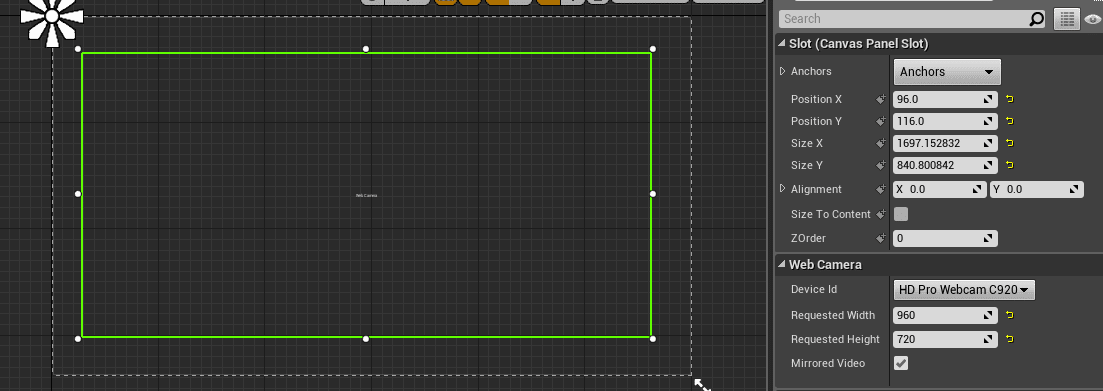Select the Web Camera widget label in canvas

click(366, 196)
